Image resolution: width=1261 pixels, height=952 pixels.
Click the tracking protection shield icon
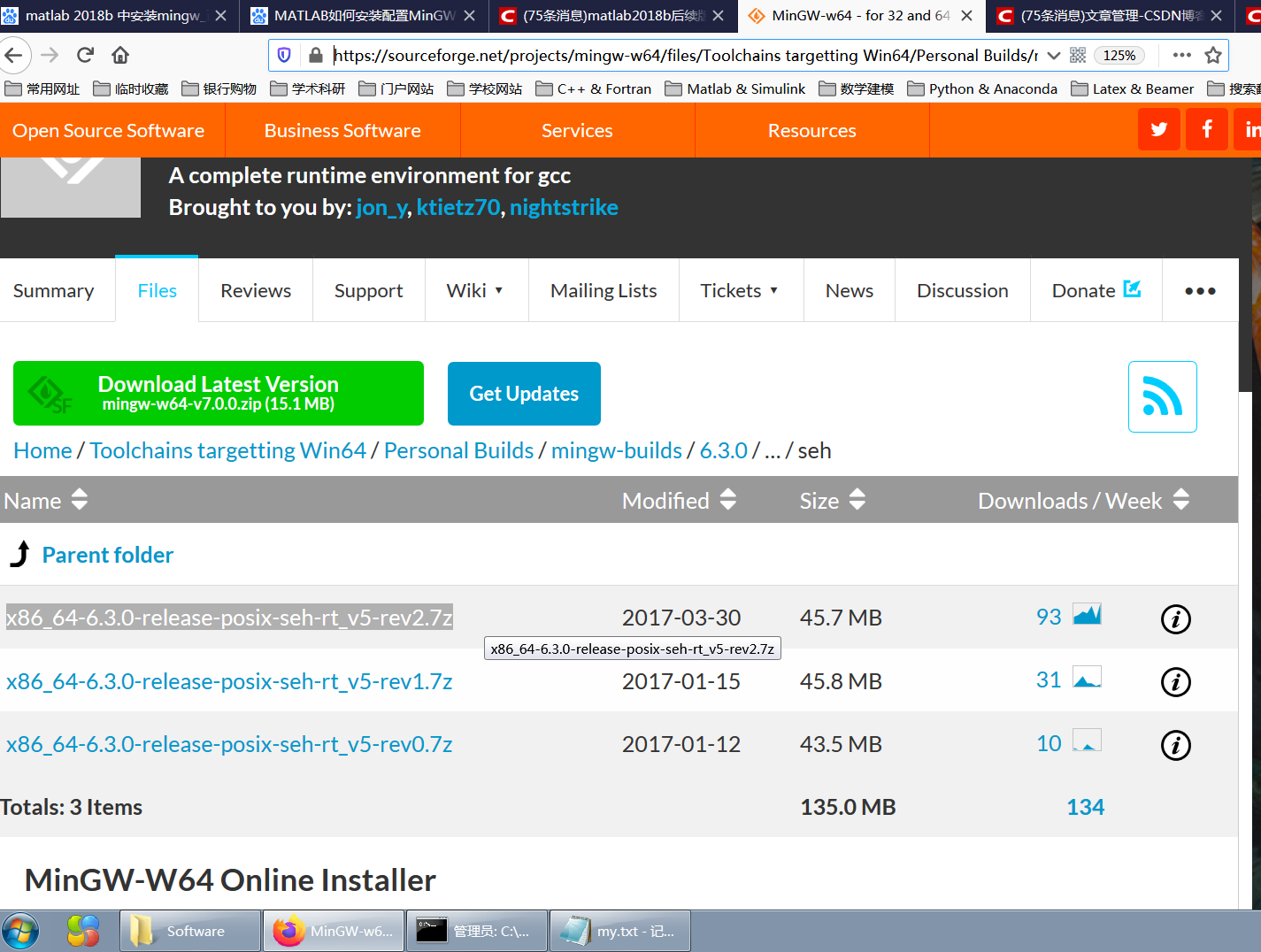(284, 55)
